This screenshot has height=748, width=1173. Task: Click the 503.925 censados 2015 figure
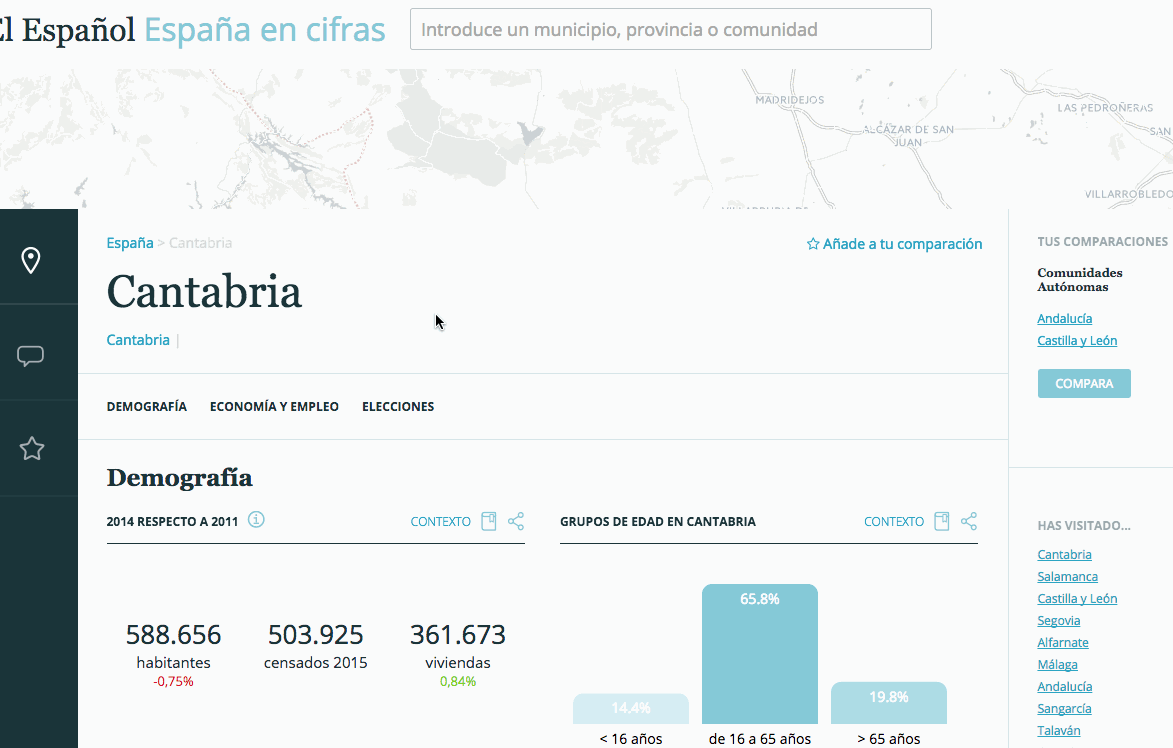pos(316,635)
